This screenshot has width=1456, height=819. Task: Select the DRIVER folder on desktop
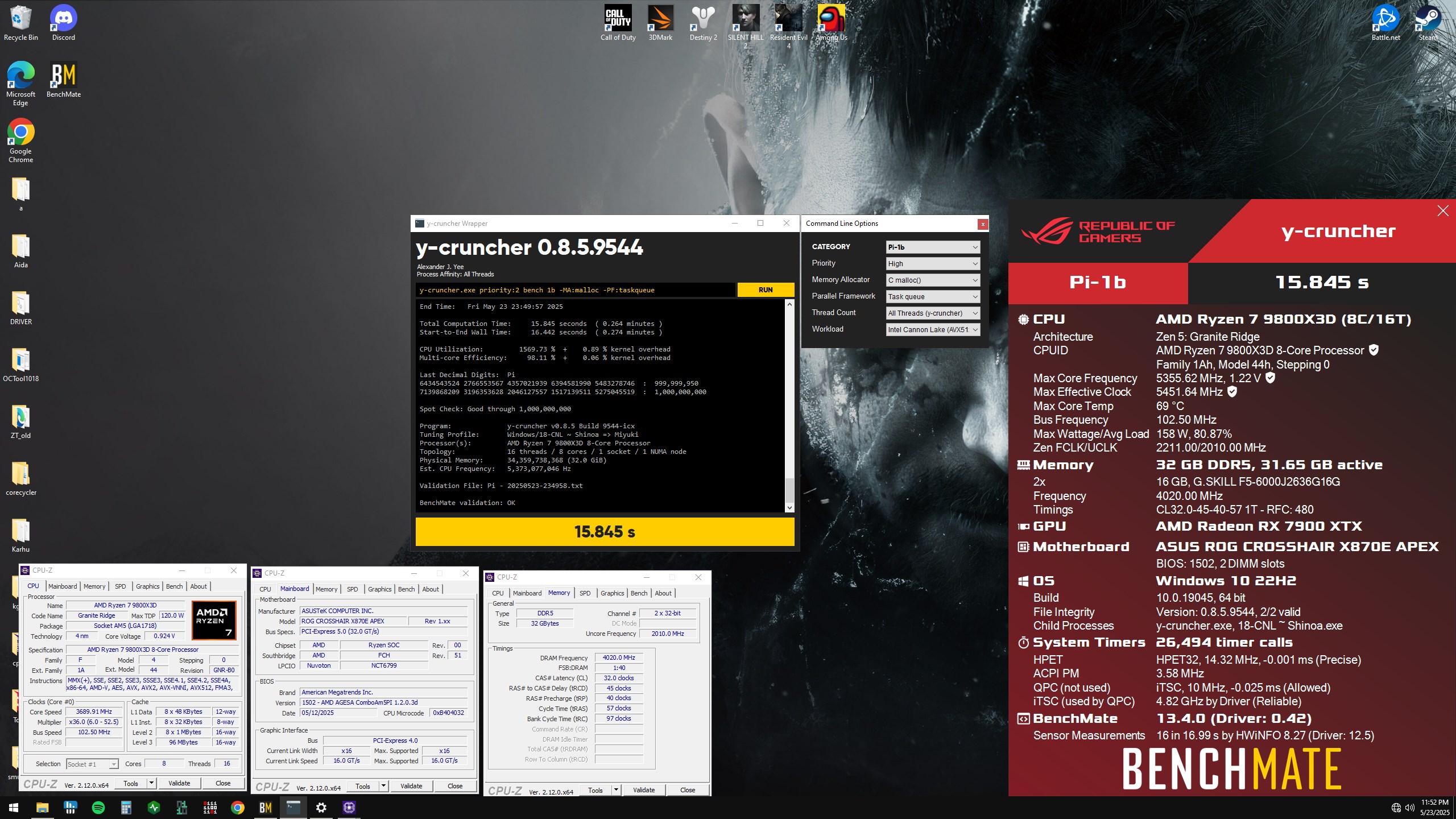(20, 307)
